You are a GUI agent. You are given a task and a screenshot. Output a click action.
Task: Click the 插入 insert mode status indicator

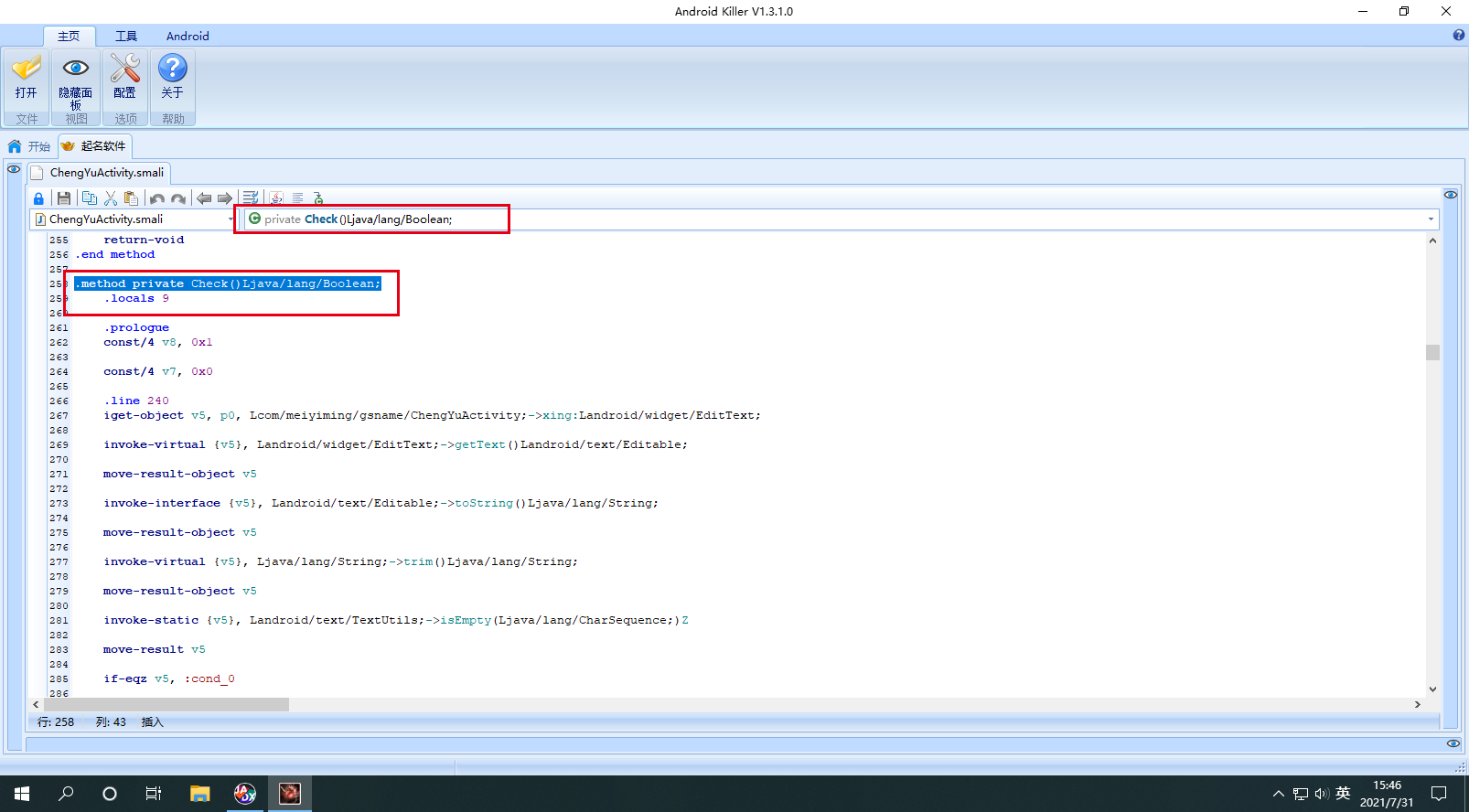[x=152, y=722]
